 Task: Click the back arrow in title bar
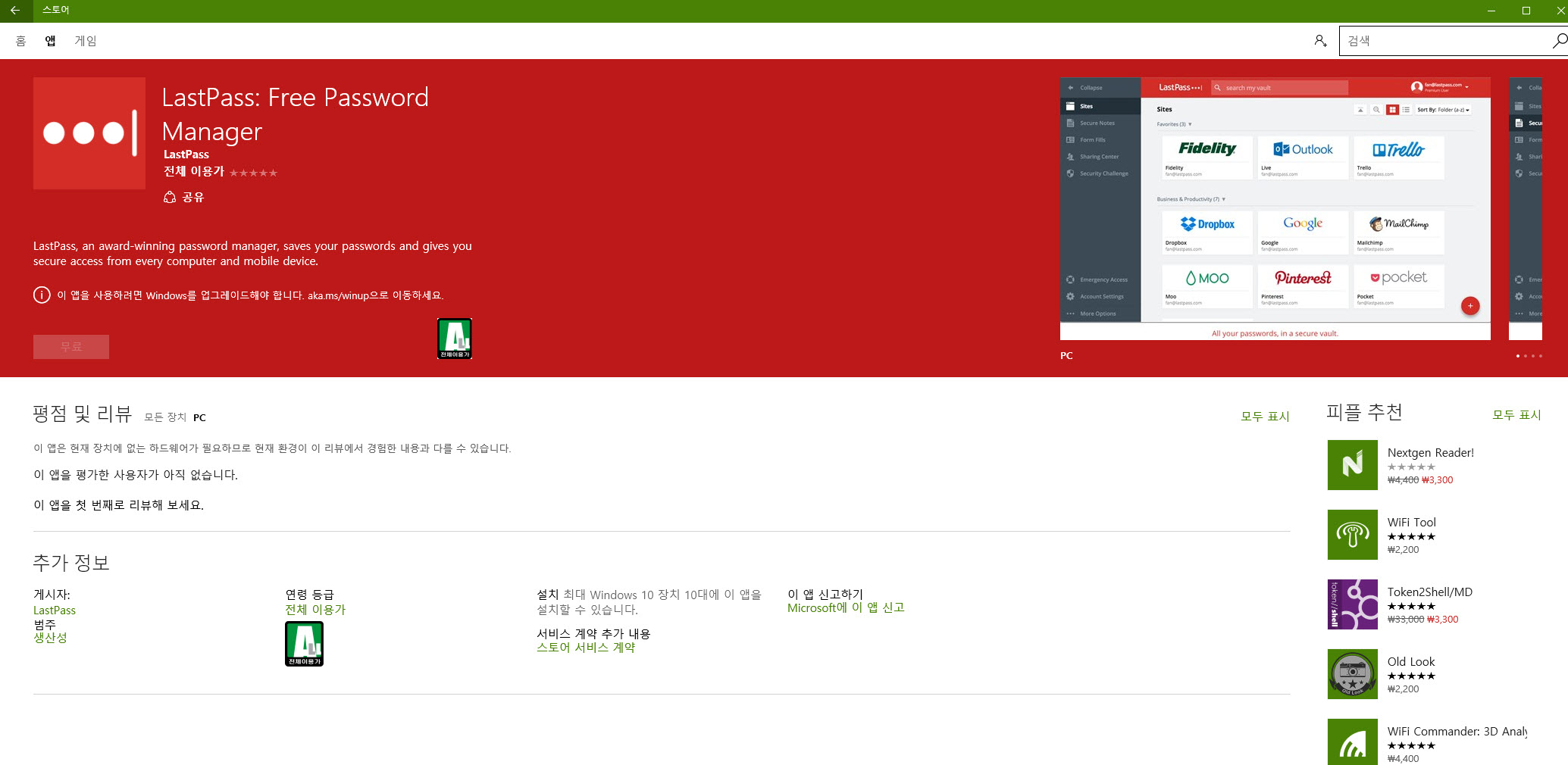pos(14,11)
